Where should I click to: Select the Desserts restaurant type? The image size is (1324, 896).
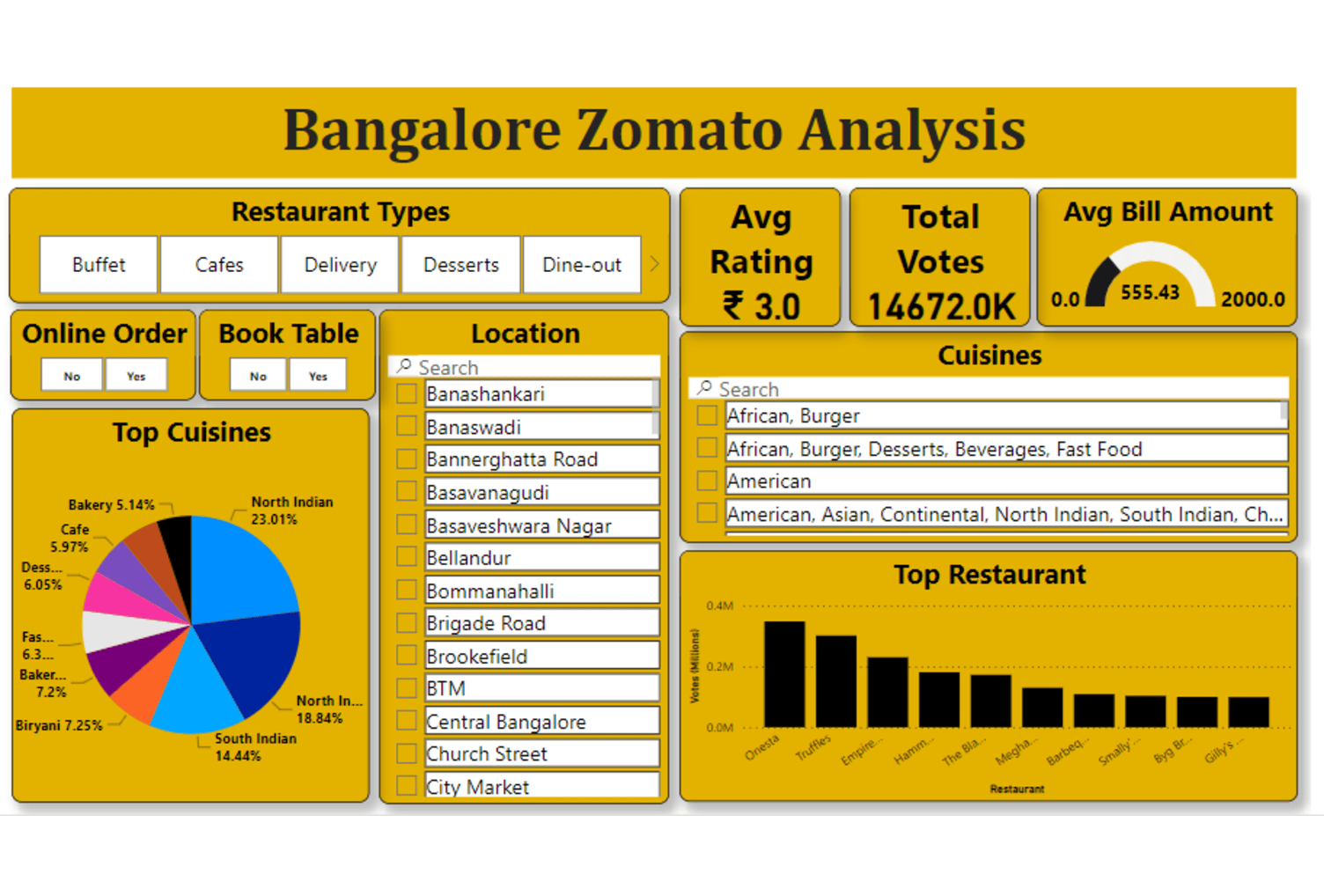460,264
